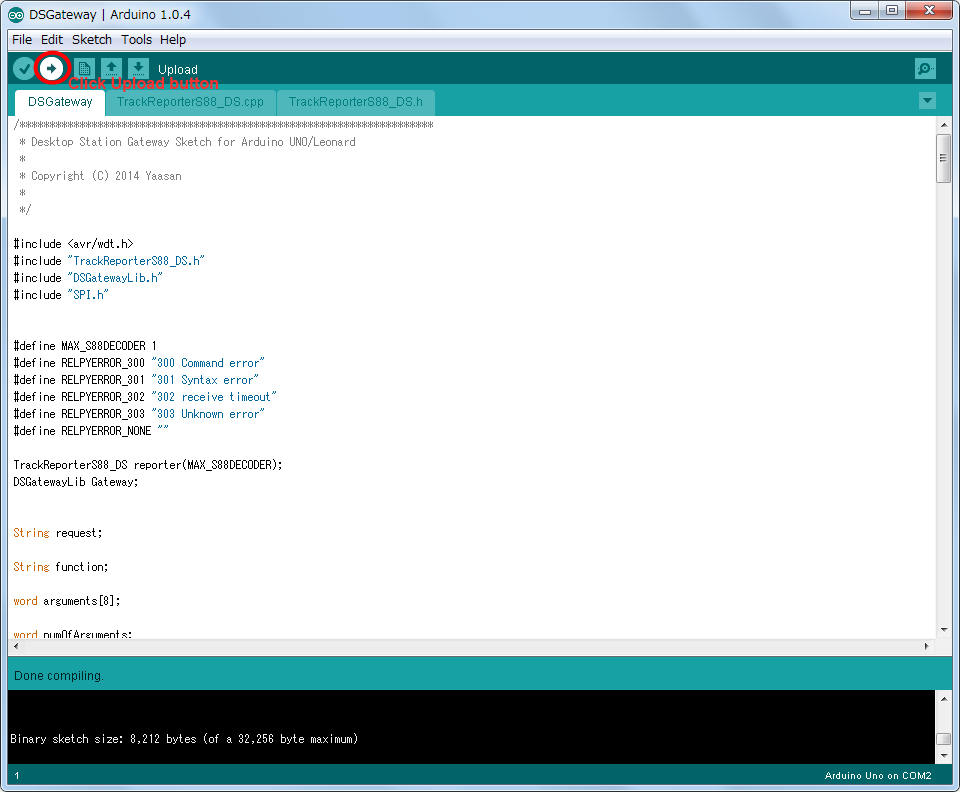The image size is (960, 792).
Task: Click the 'reporter(MAX_S88DECODER);' declaration line
Action: 148,465
